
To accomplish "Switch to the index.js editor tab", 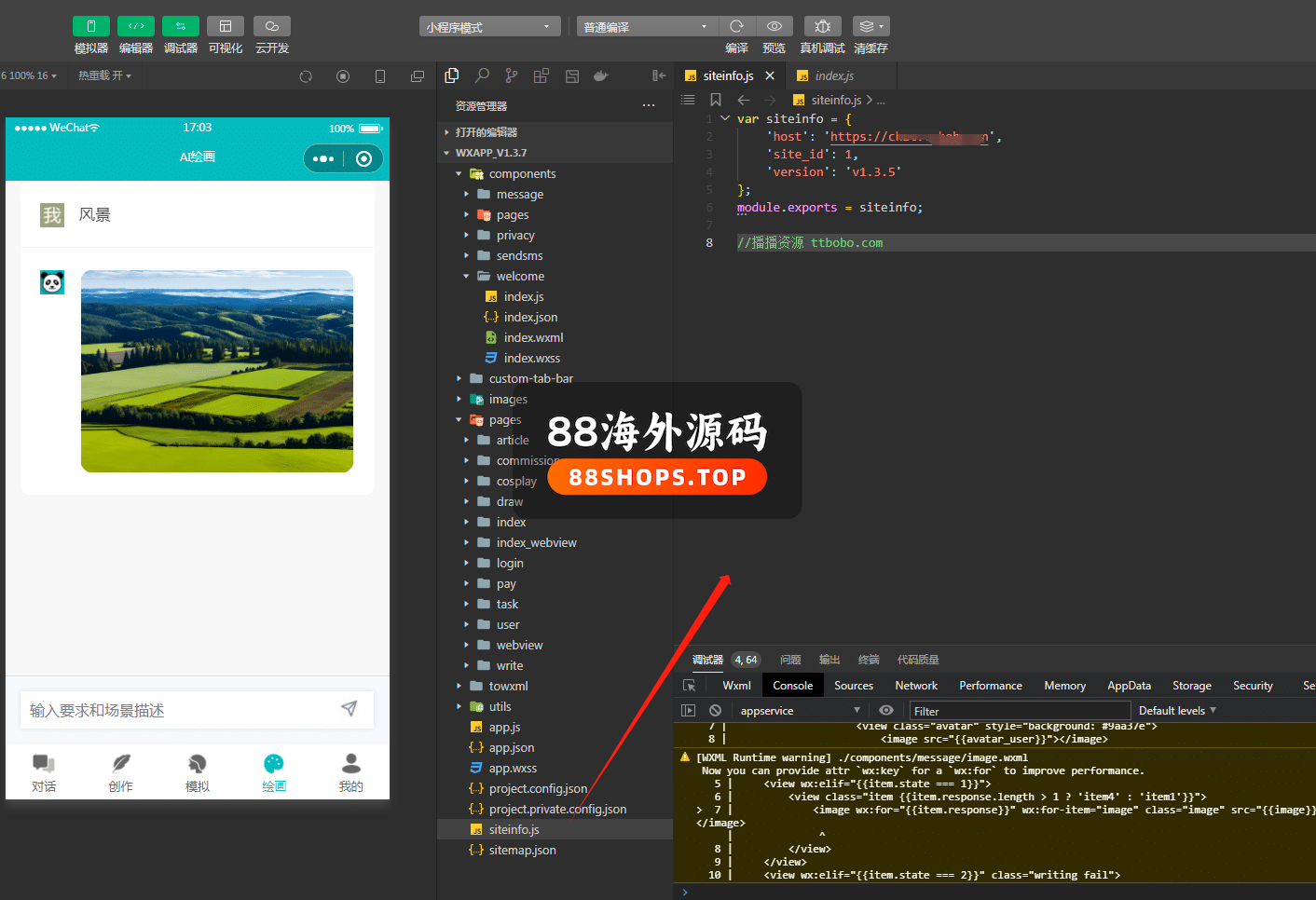I will coord(833,76).
